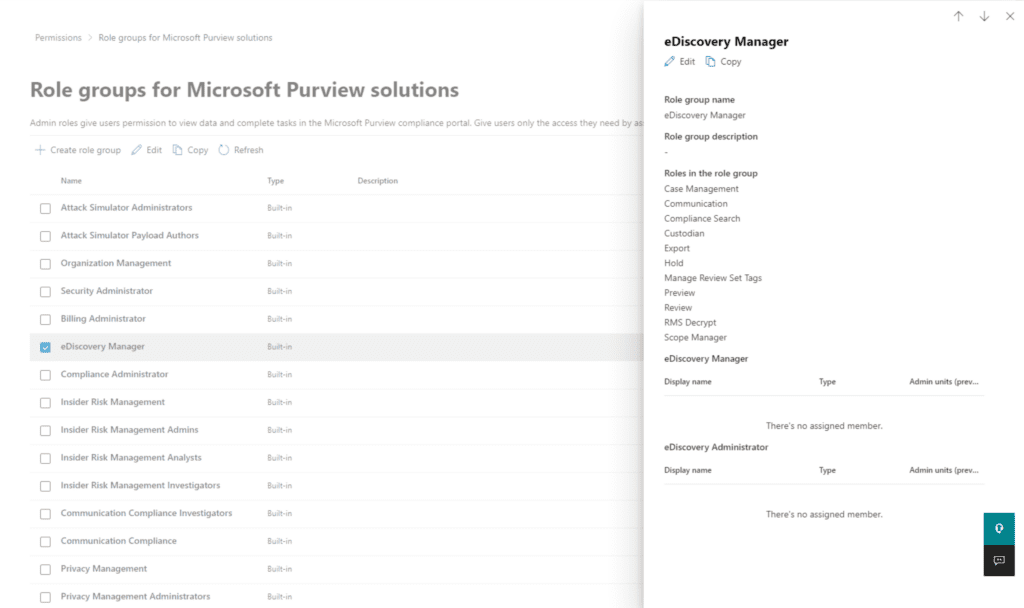Check the Attack Simulator Payload Authors checkbox

(45, 236)
